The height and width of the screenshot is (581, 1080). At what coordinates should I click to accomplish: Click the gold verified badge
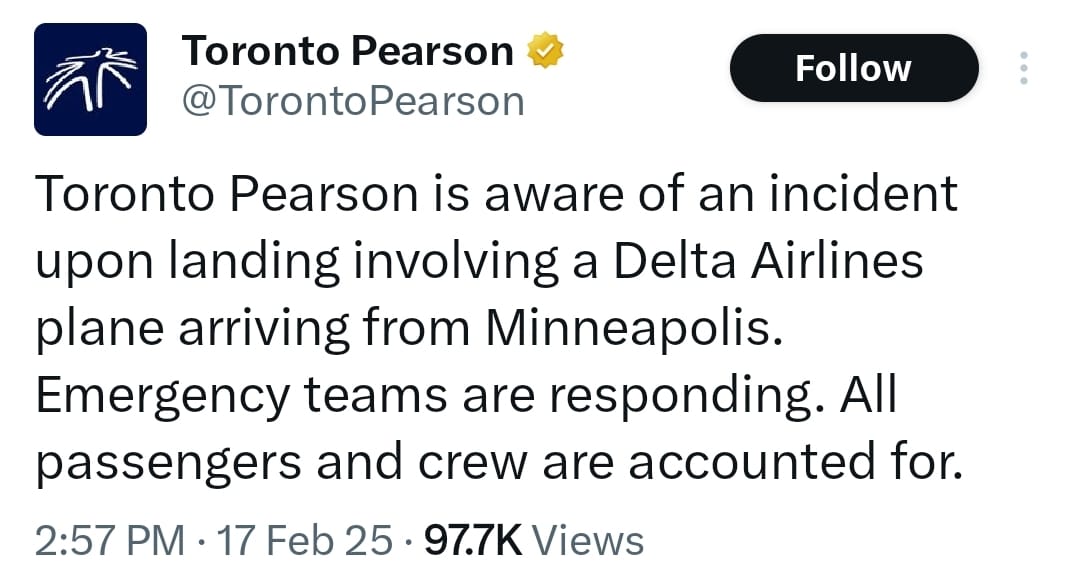[545, 51]
